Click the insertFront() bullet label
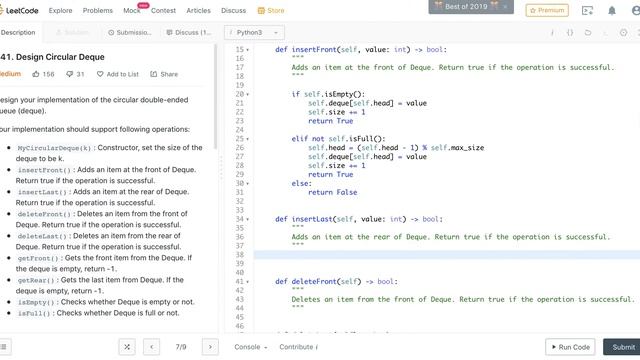 click(44, 170)
